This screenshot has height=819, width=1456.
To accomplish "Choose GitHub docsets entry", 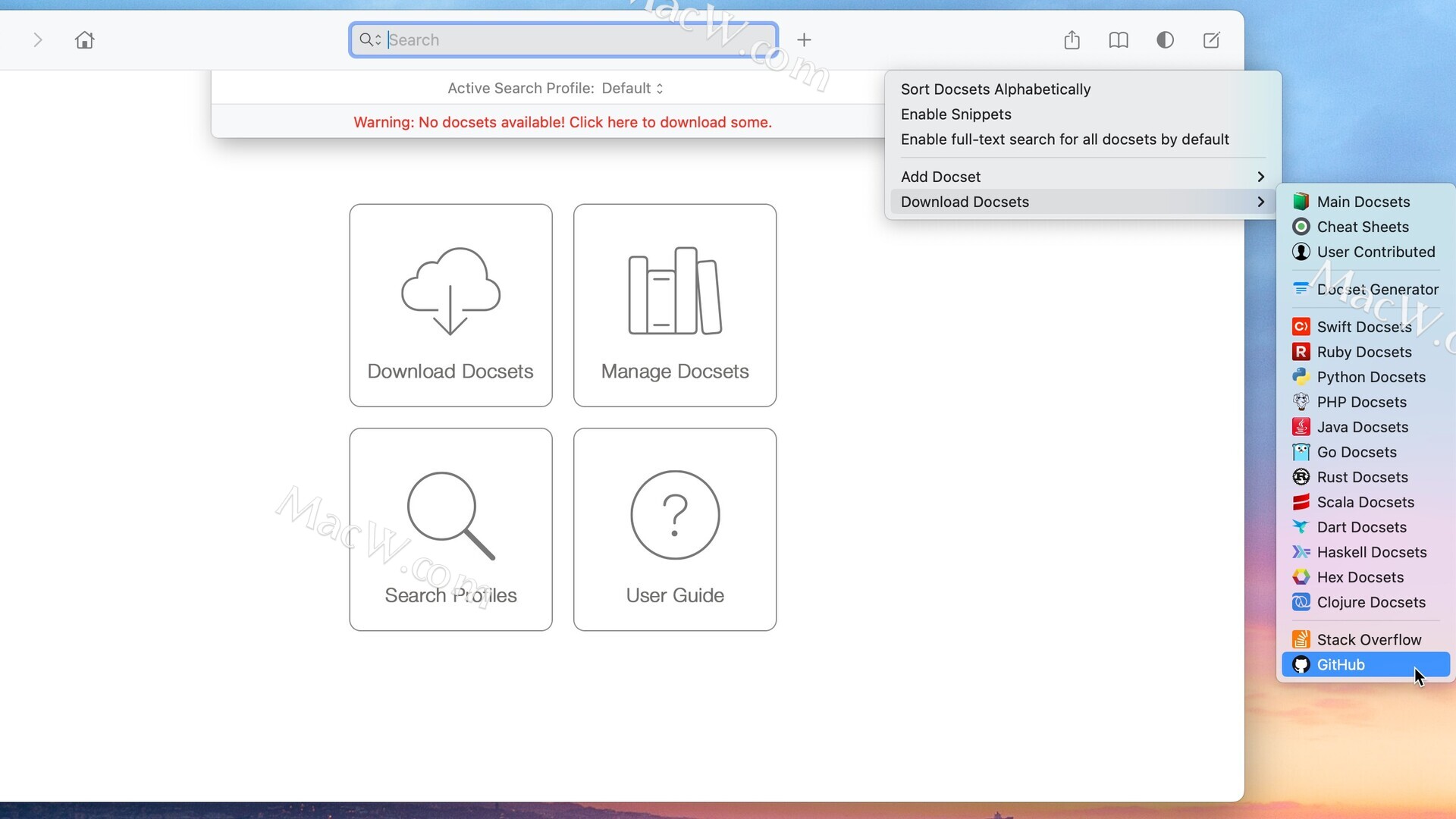I will [x=1366, y=664].
